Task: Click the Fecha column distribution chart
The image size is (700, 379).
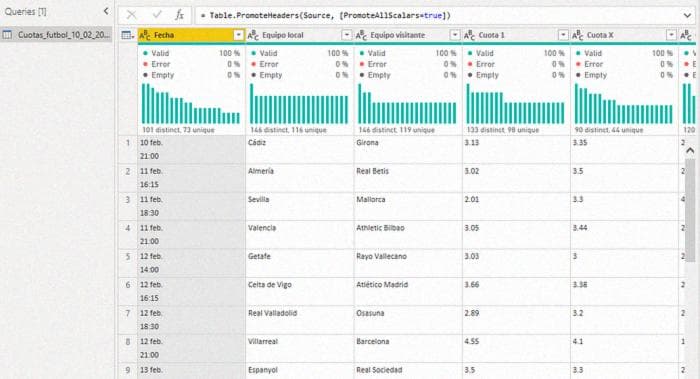Action: click(x=191, y=104)
